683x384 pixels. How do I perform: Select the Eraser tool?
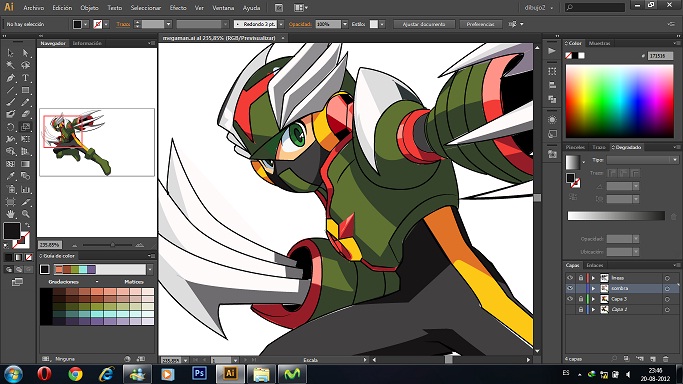25,115
